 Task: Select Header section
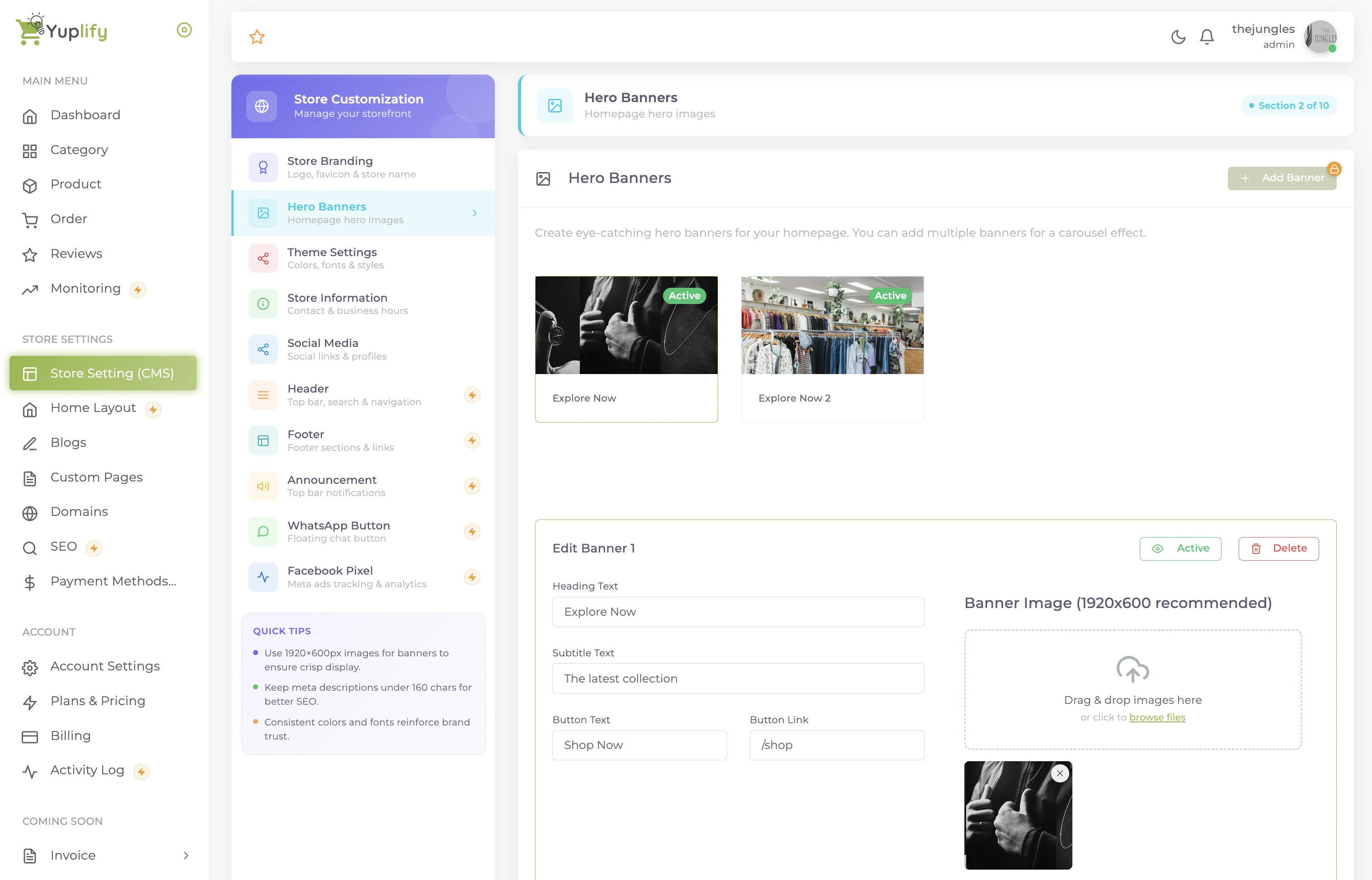point(363,395)
